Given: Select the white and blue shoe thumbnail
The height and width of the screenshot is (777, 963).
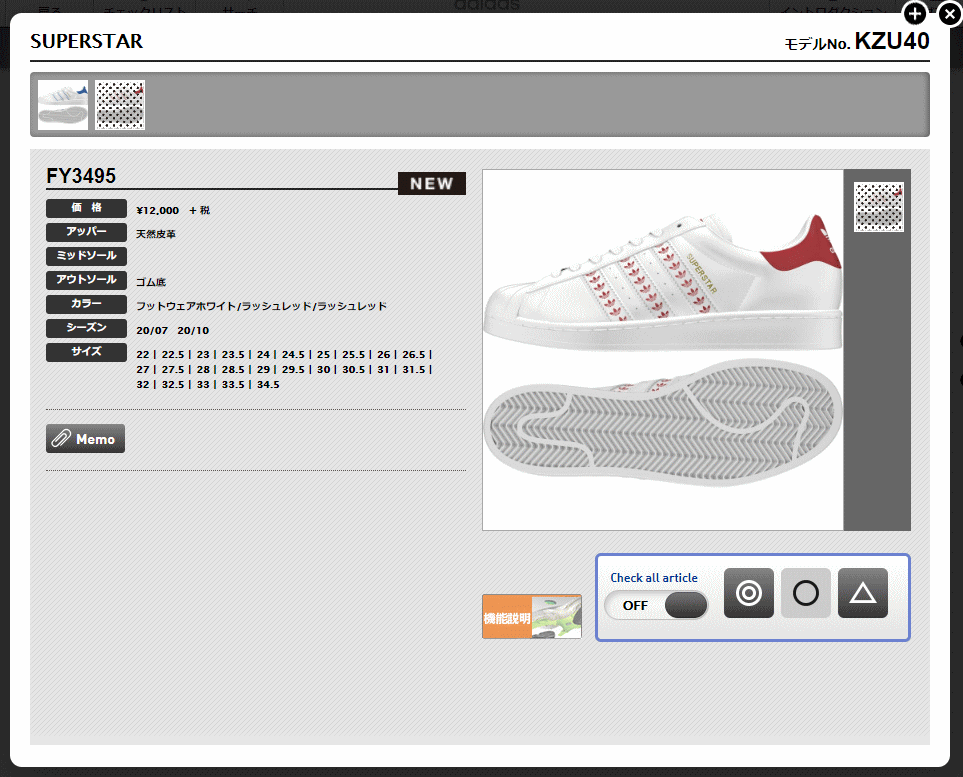Looking at the screenshot, I should tap(63, 105).
